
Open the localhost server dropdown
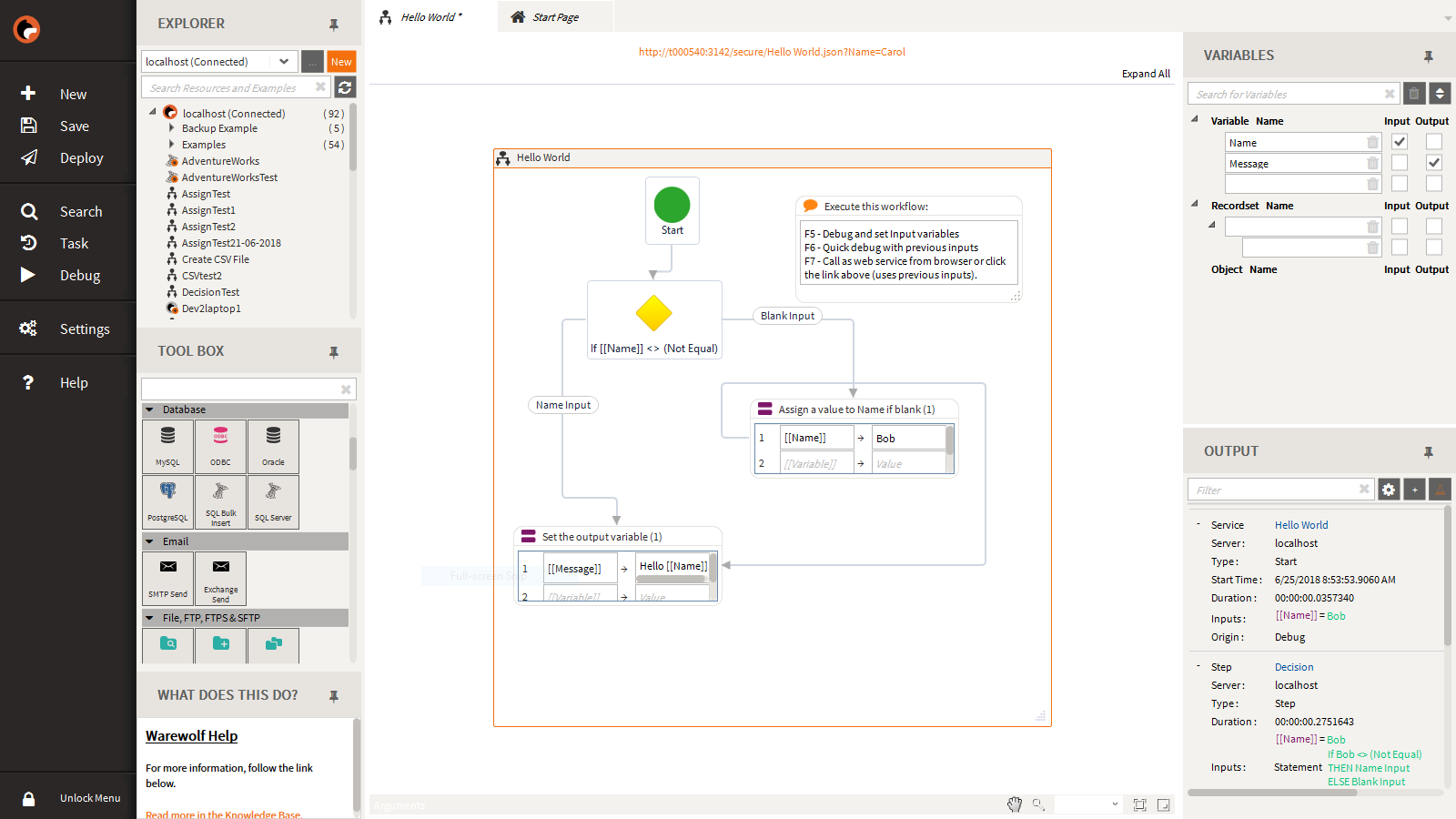[284, 62]
